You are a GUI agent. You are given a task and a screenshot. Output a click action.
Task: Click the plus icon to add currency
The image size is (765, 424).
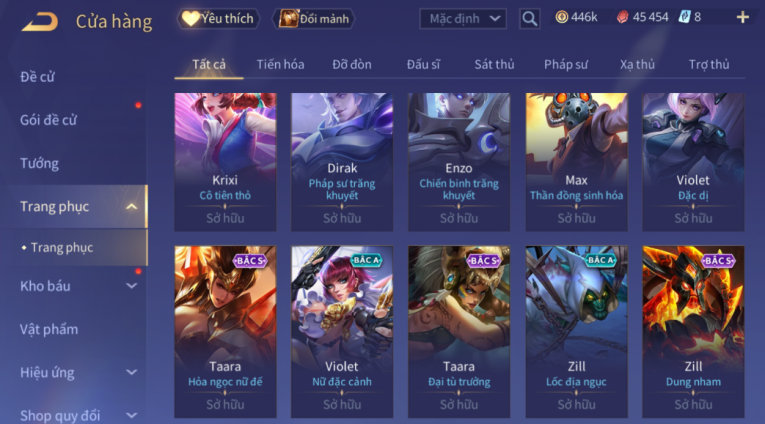[743, 18]
